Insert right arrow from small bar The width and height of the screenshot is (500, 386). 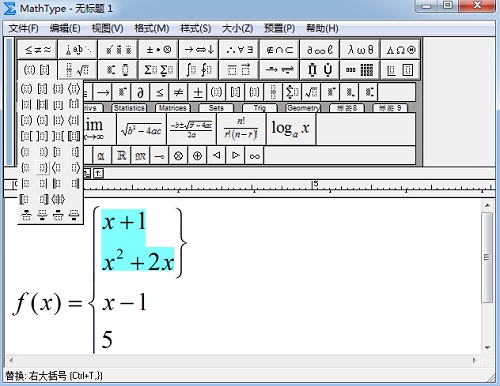[103, 92]
